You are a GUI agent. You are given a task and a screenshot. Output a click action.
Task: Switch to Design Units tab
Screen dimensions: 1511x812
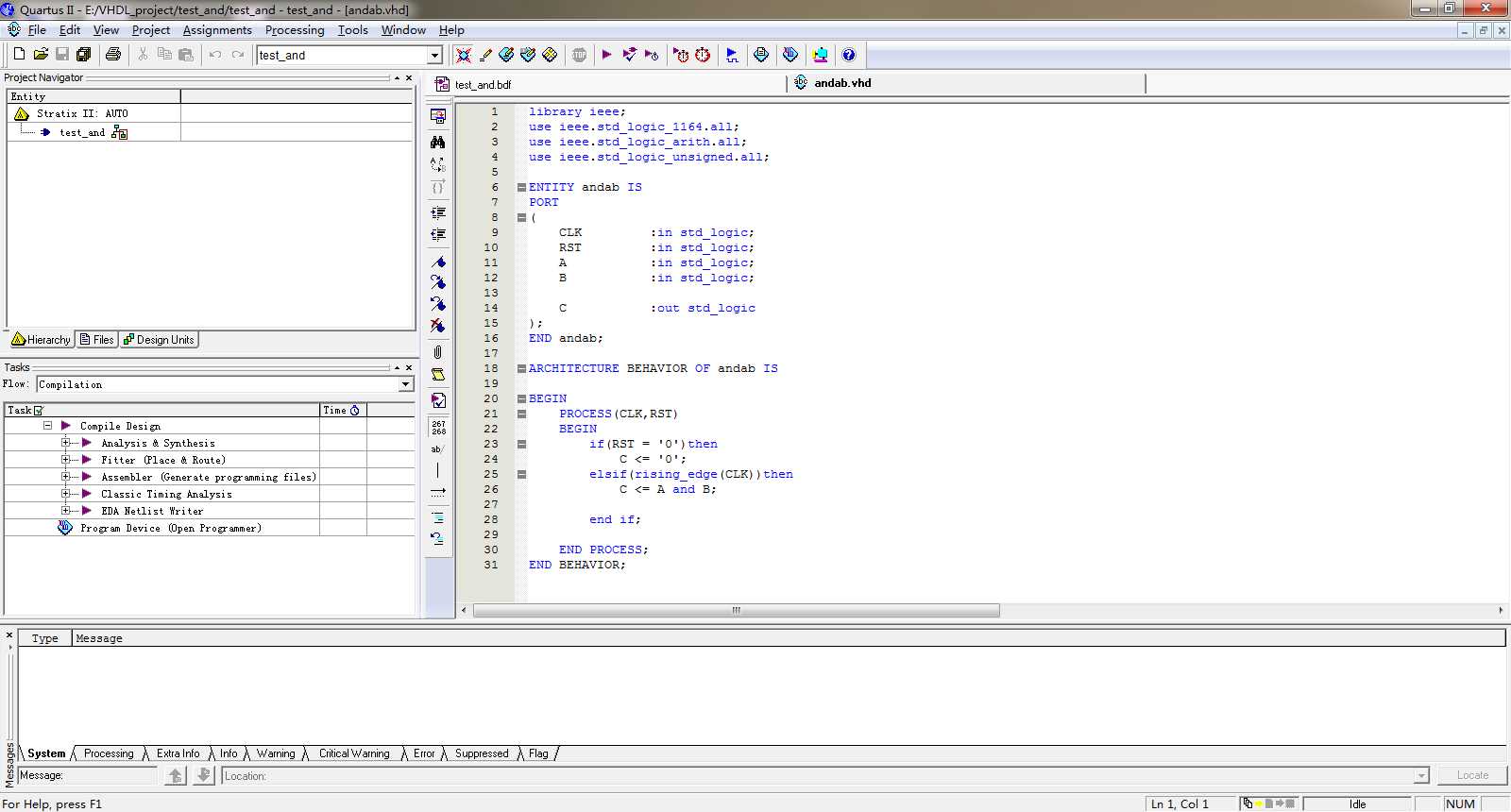159,340
